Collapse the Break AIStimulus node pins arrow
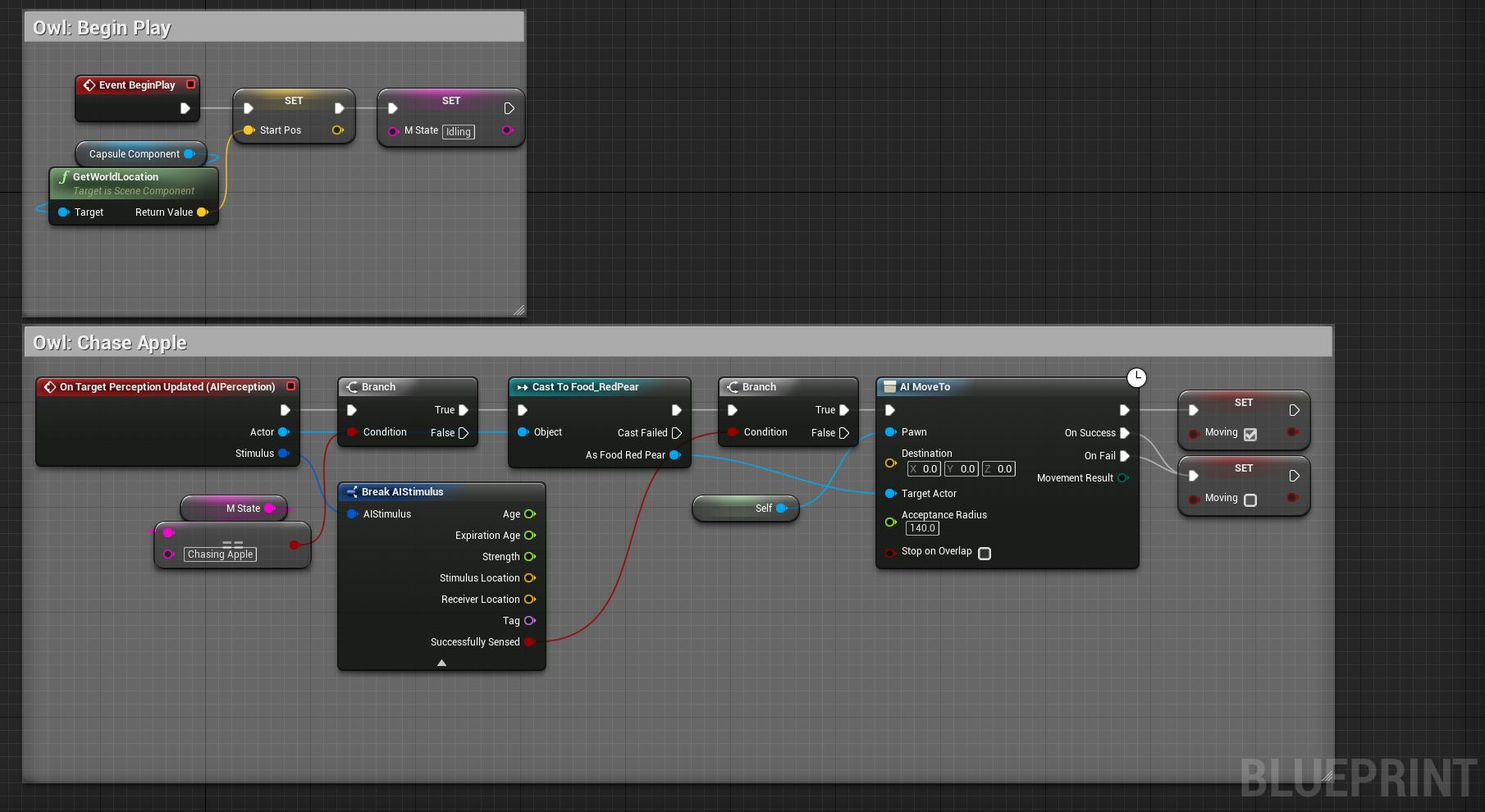Image resolution: width=1485 pixels, height=812 pixels. coord(441,663)
